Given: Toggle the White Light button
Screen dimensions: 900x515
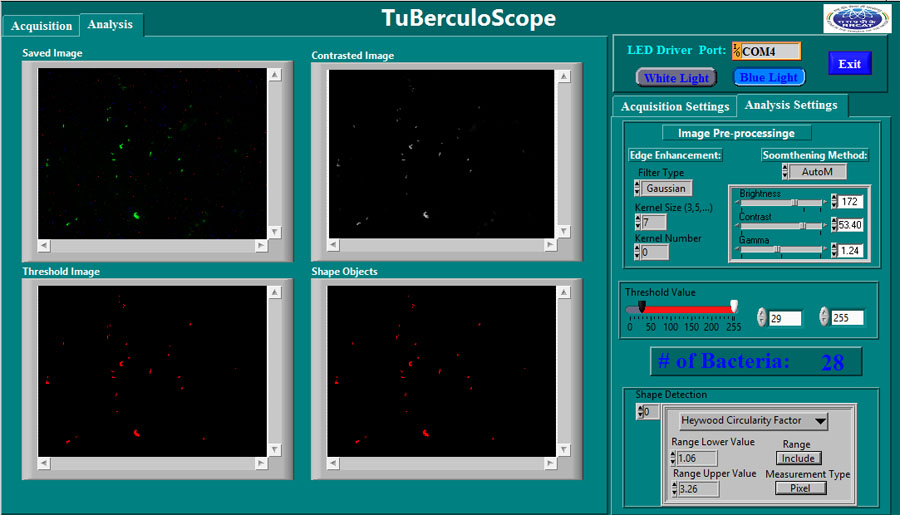Looking at the screenshot, I should pos(676,78).
